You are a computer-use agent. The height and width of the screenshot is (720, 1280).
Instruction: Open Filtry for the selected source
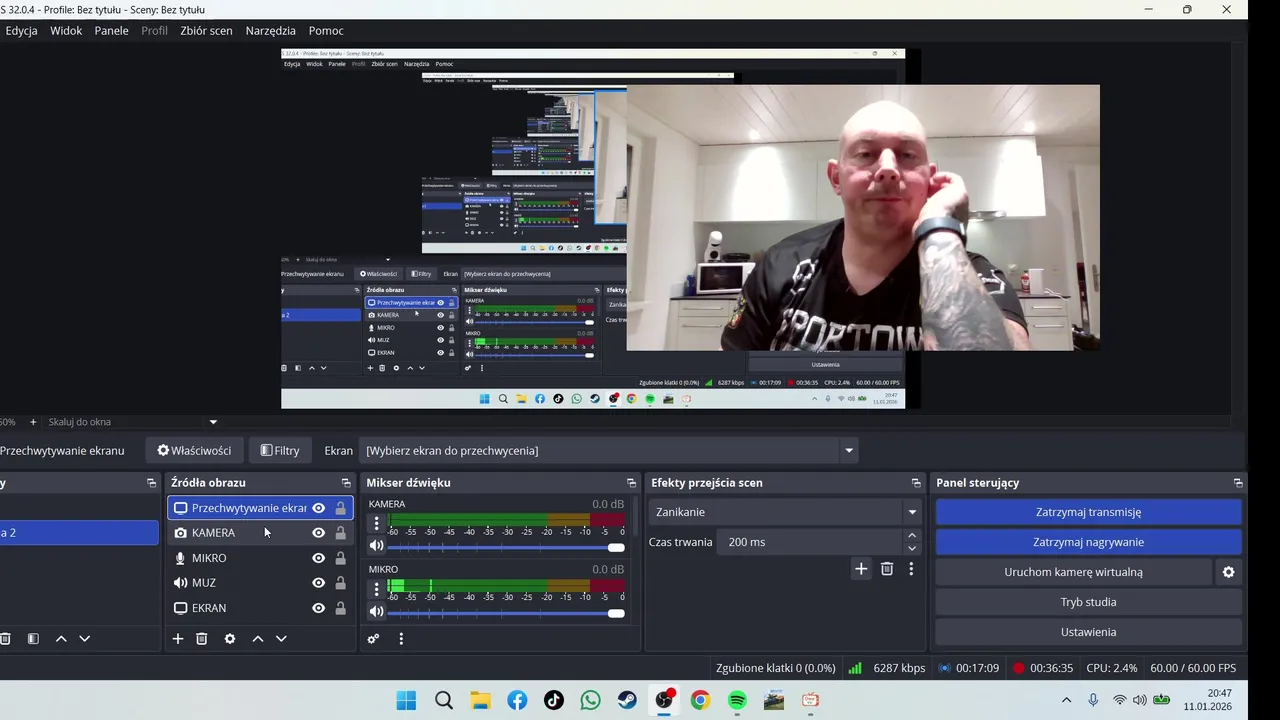[280, 451]
